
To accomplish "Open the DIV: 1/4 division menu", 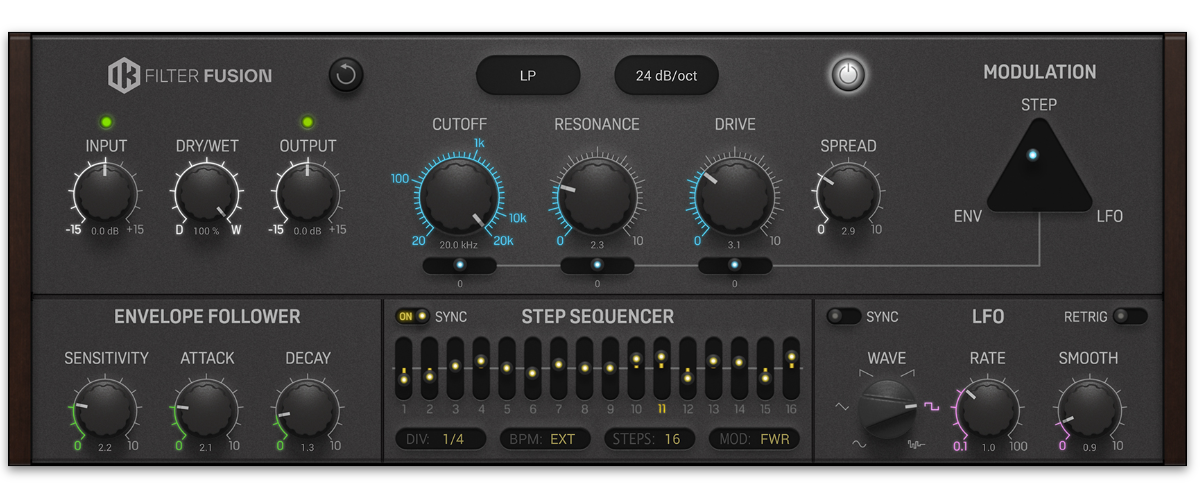I will 440,438.
